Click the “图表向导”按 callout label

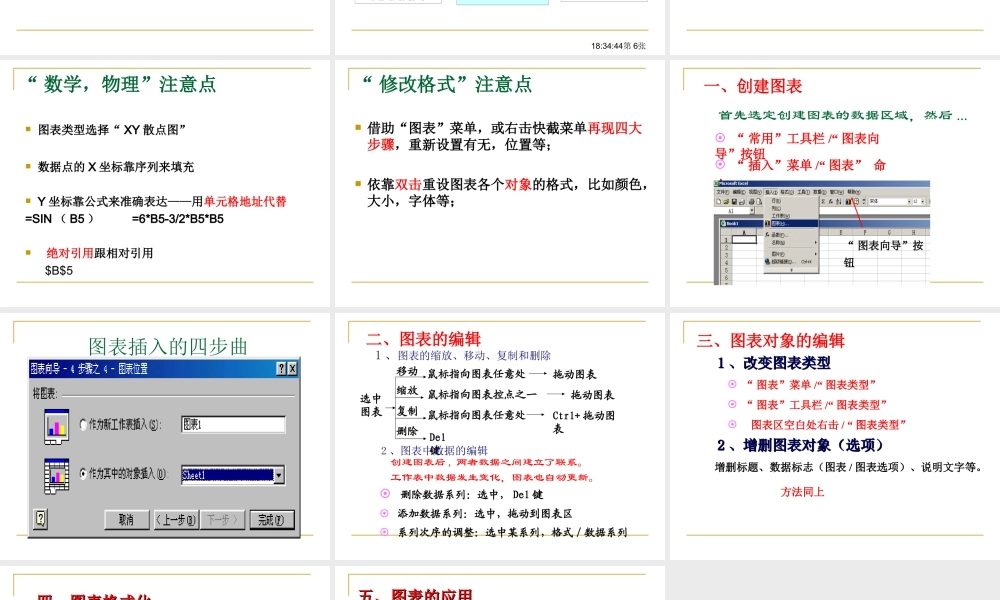885,245
